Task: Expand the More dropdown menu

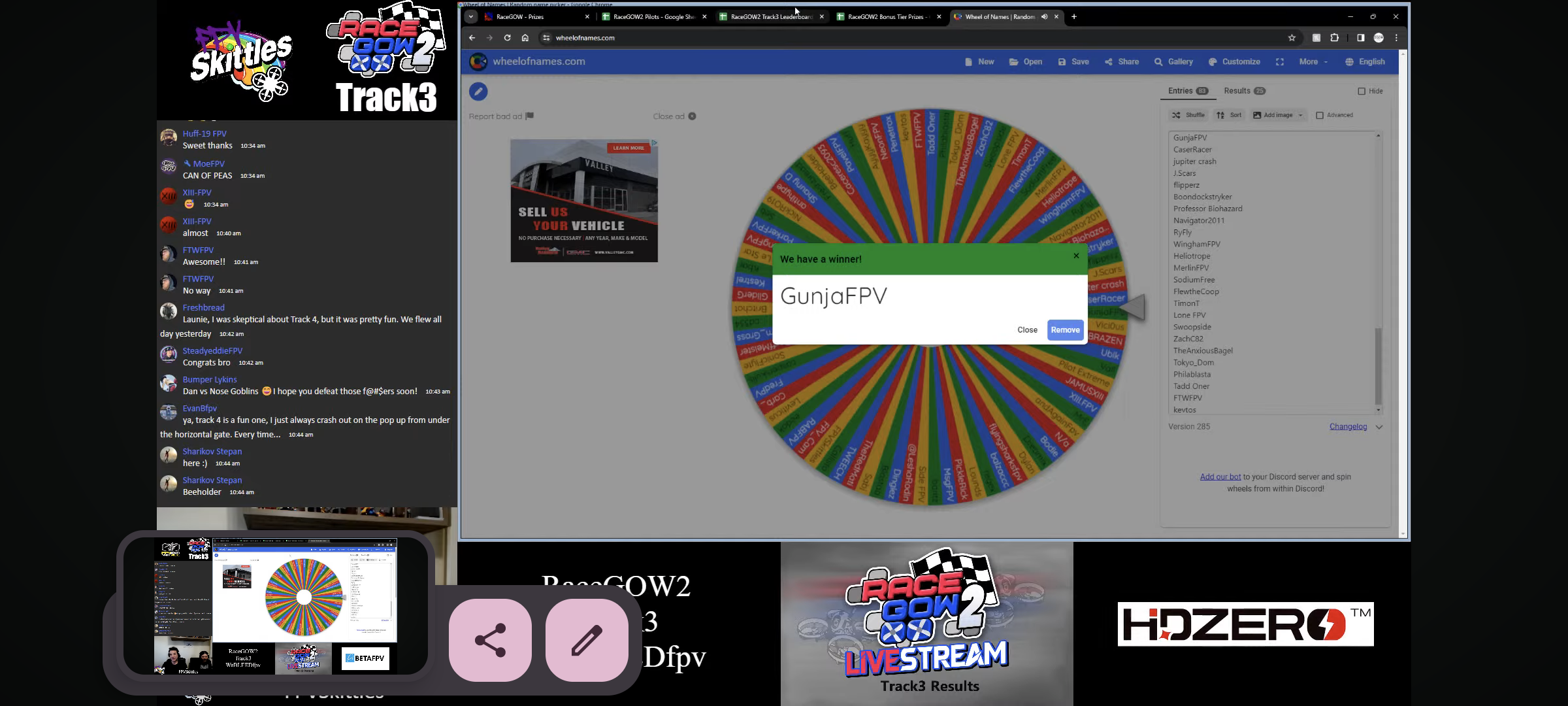Action: pyautogui.click(x=1313, y=62)
